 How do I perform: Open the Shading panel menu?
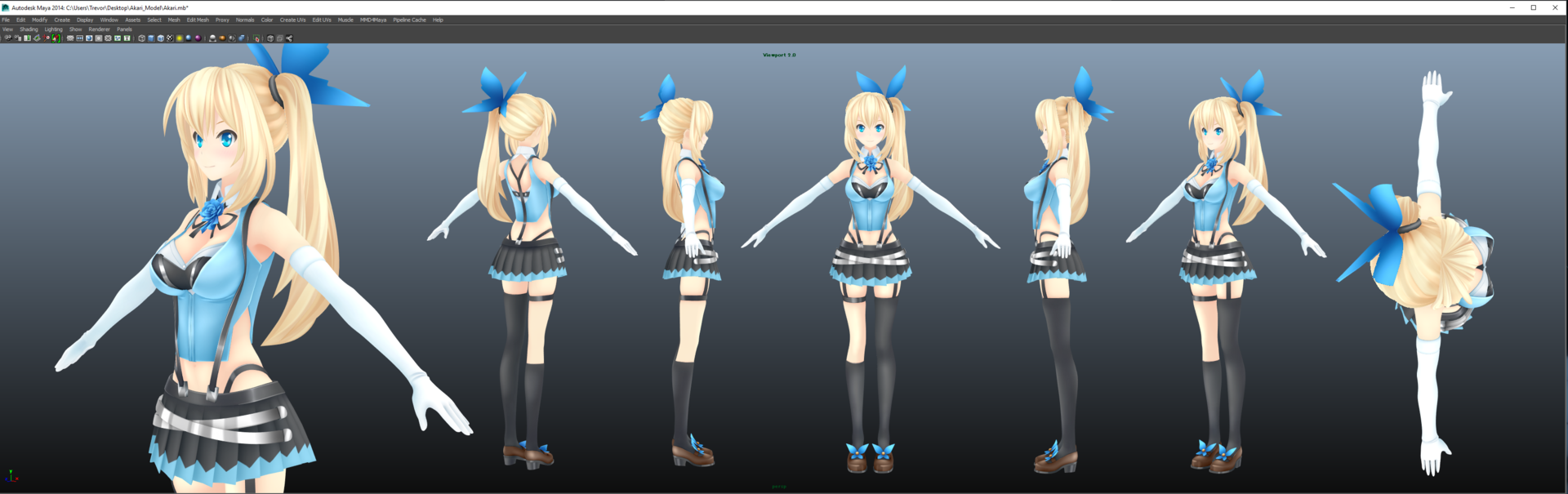coord(29,29)
